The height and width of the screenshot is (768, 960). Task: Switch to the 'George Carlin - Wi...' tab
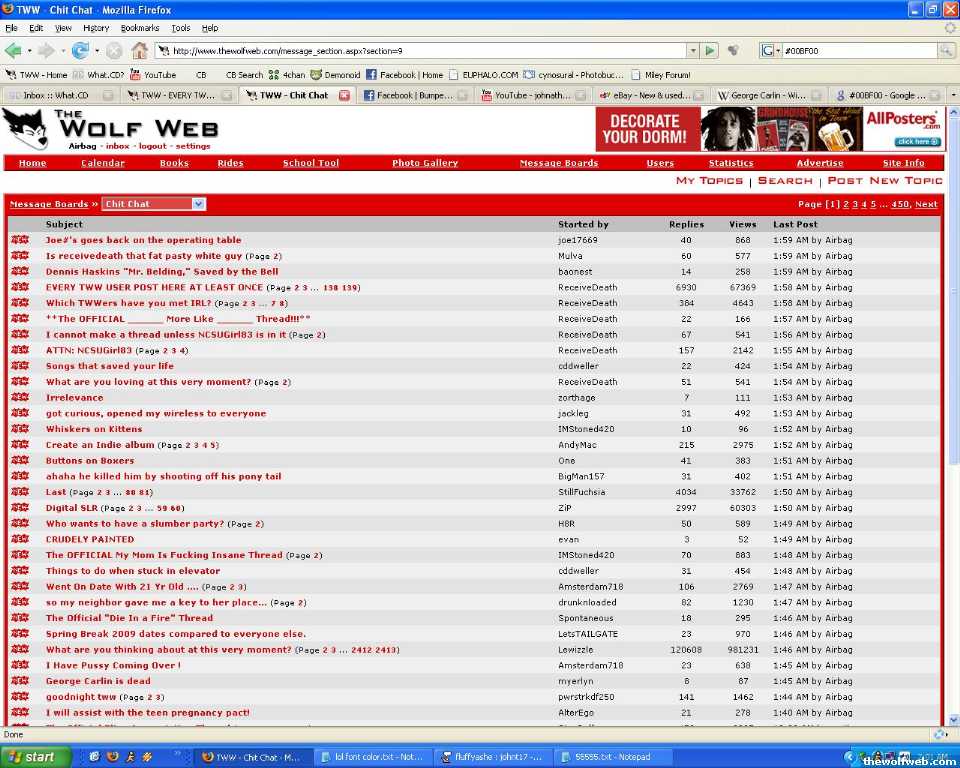coord(763,95)
